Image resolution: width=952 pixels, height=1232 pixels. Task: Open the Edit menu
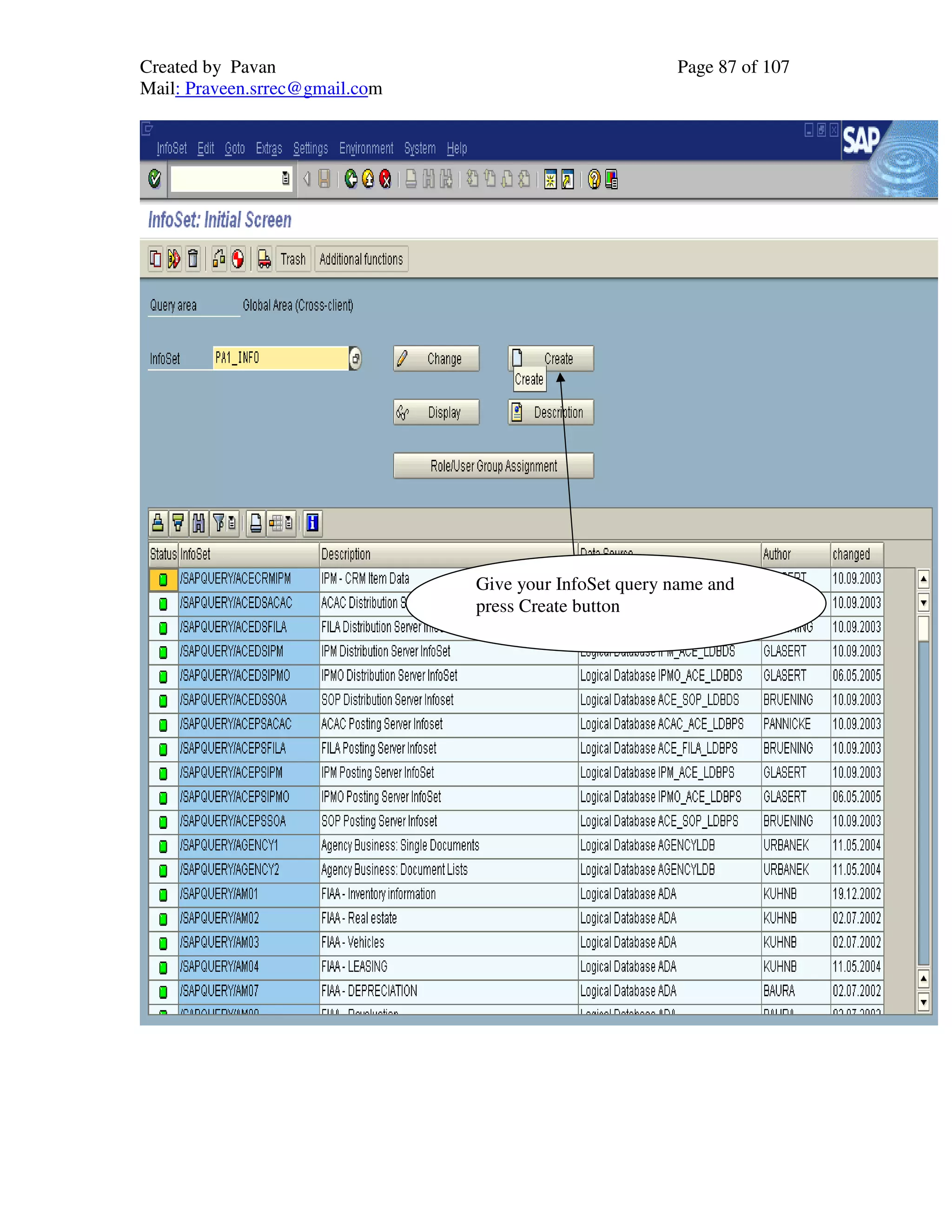[x=205, y=148]
